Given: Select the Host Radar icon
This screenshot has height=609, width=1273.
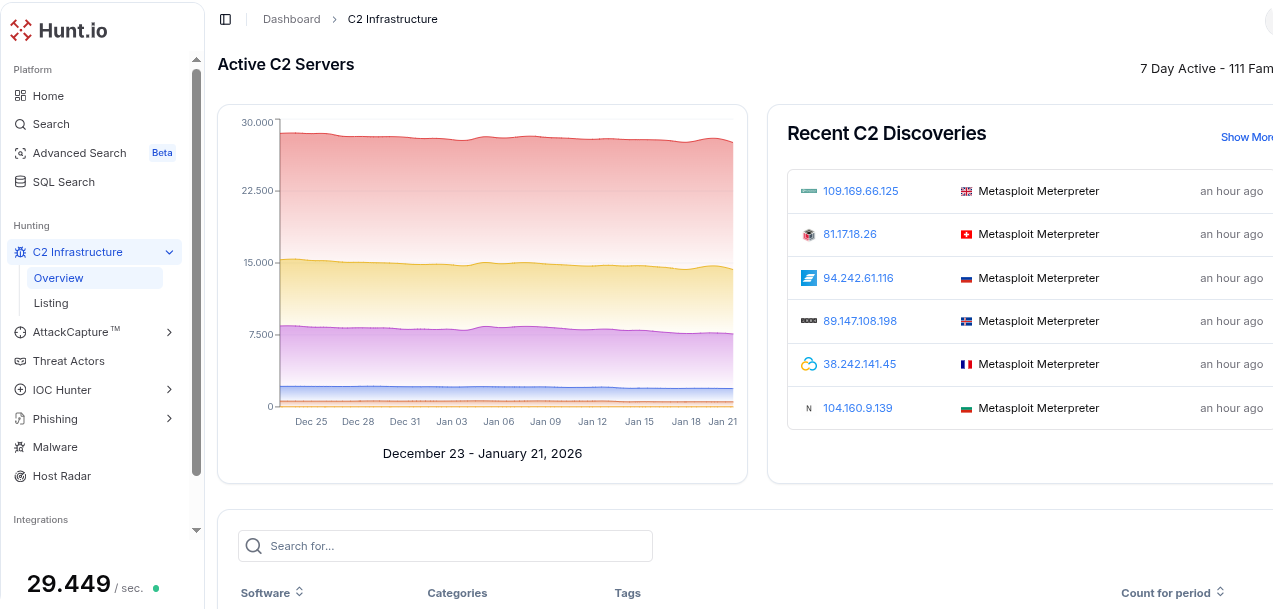Looking at the screenshot, I should click(20, 476).
